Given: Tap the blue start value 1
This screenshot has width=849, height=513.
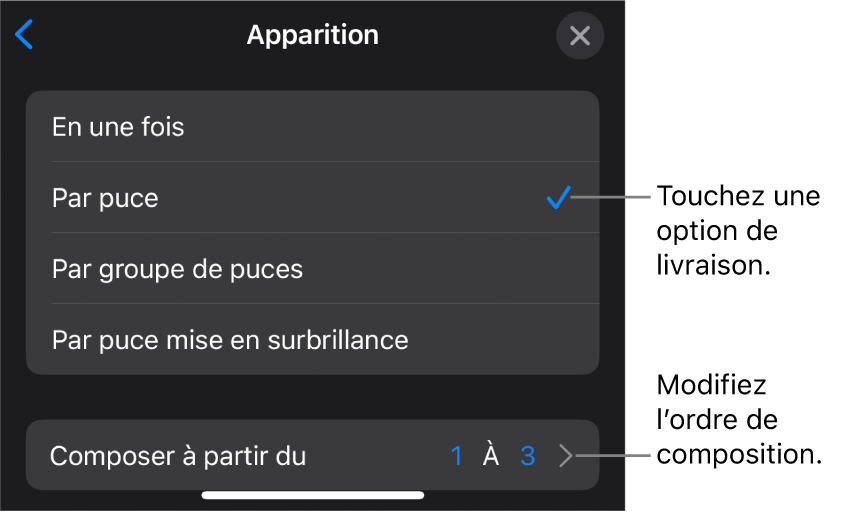Looking at the screenshot, I should click(x=456, y=457).
